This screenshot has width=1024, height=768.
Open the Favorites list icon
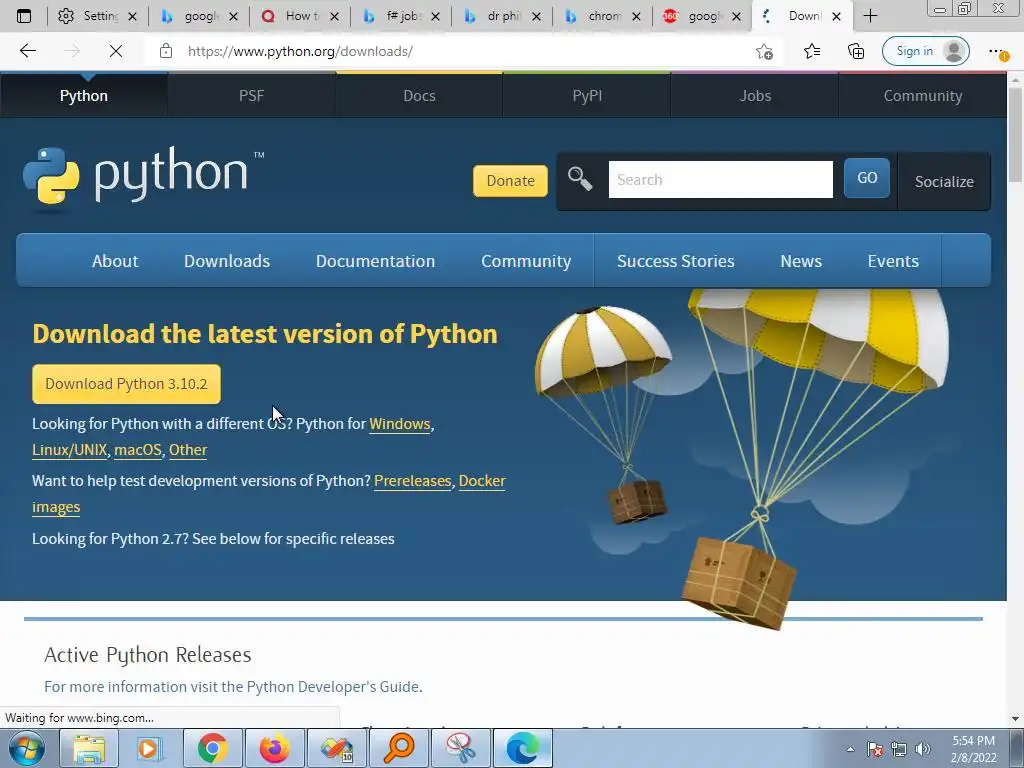[812, 51]
